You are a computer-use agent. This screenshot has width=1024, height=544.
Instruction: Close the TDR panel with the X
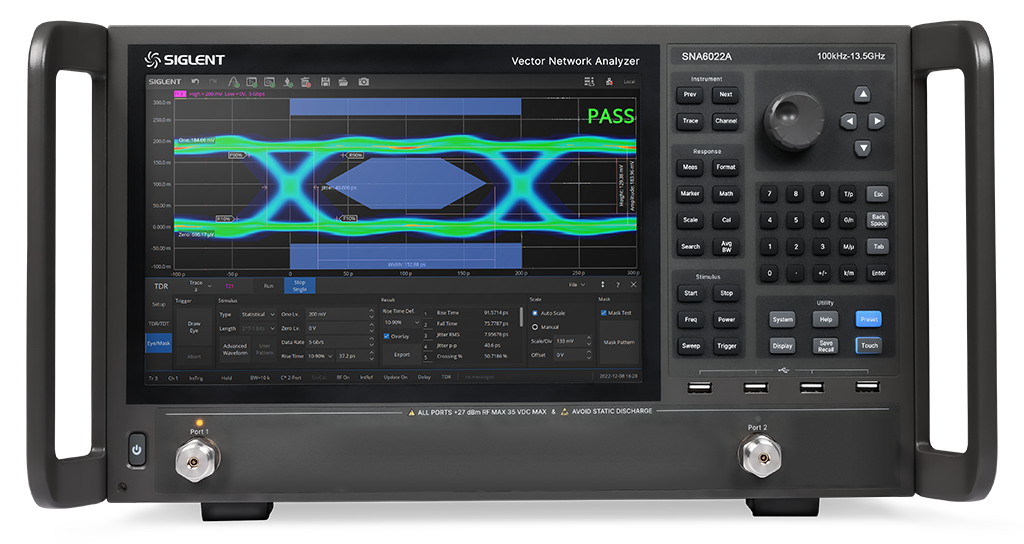633,285
